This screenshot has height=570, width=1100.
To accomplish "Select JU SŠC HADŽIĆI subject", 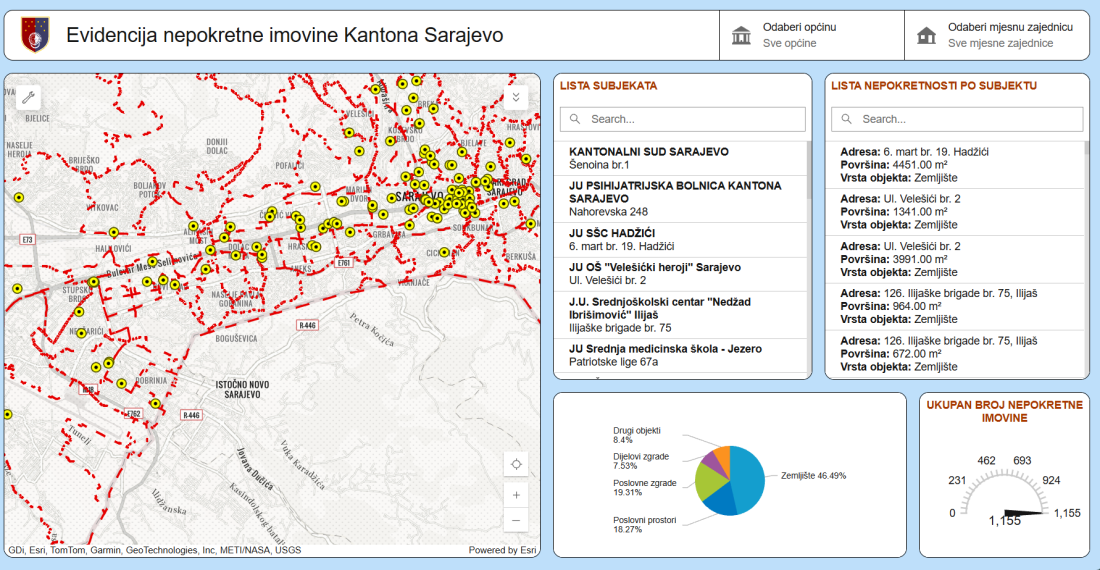I will point(680,240).
